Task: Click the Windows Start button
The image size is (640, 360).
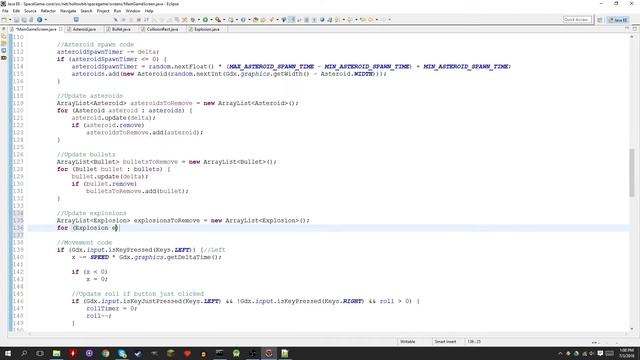Action: [x=8, y=353]
